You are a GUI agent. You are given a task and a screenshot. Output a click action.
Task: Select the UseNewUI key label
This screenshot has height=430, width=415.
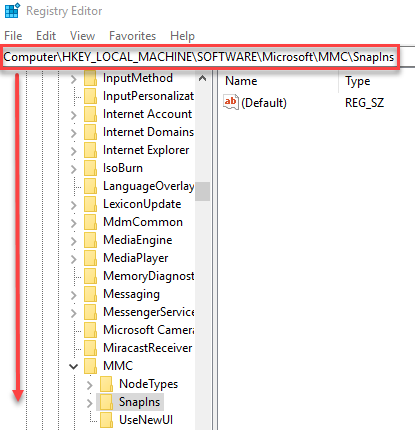click(146, 420)
